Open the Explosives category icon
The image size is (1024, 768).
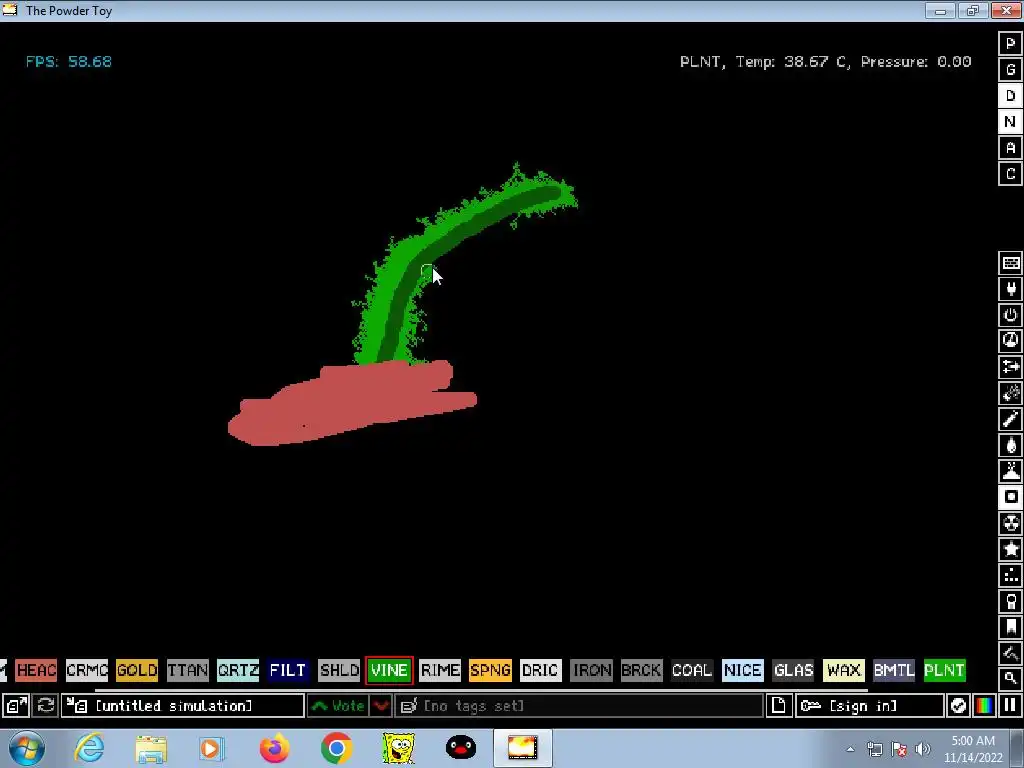[x=1010, y=393]
